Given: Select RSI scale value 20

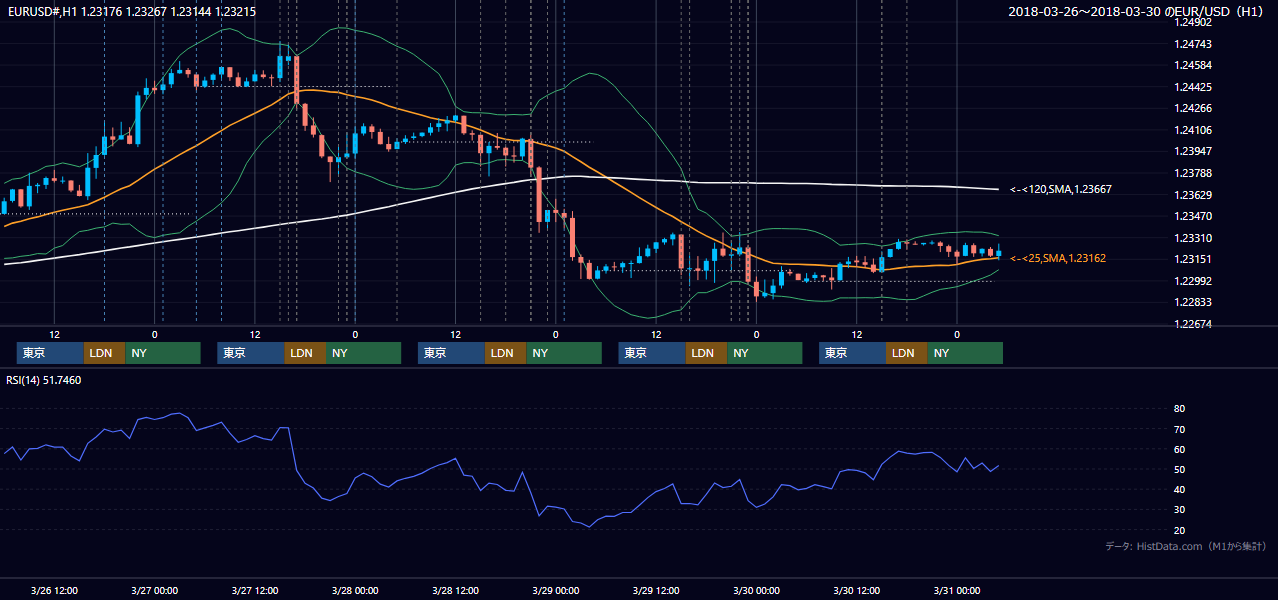Looking at the screenshot, I should (x=1179, y=530).
